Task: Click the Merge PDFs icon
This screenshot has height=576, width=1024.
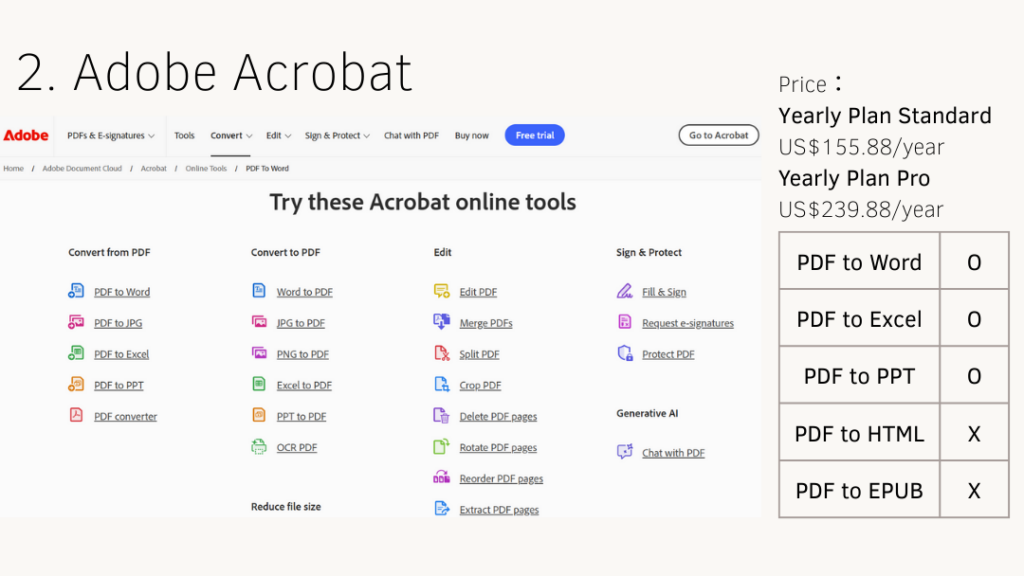Action: click(x=441, y=321)
